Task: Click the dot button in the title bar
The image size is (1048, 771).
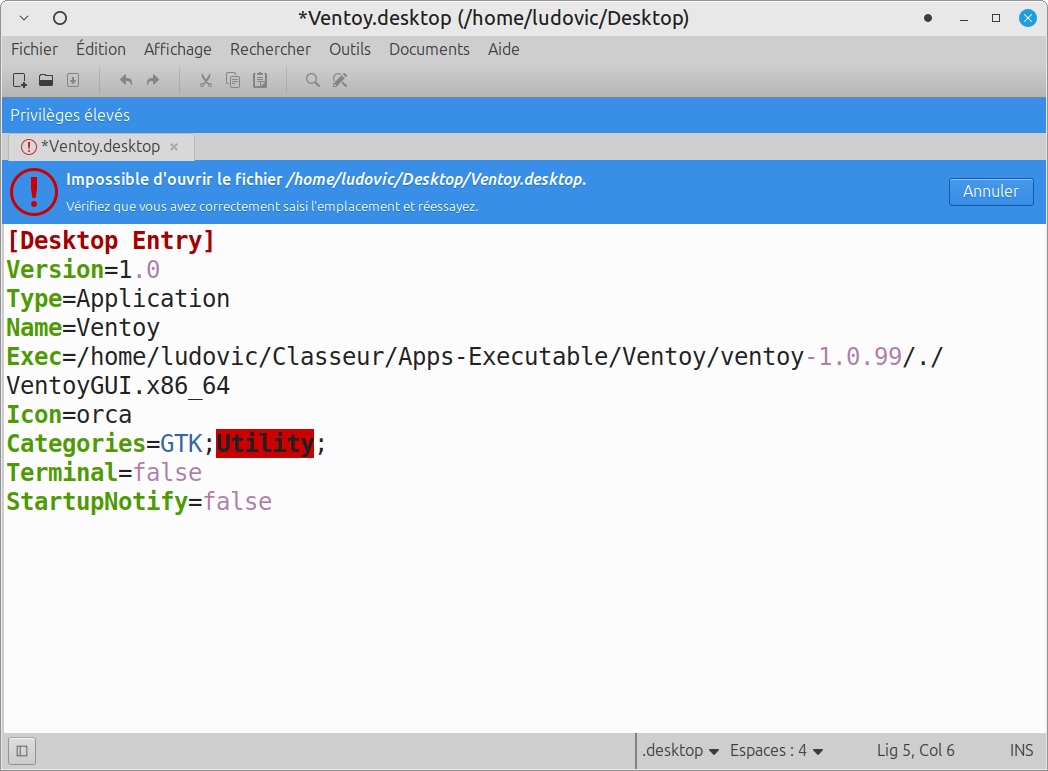Action: tap(928, 18)
